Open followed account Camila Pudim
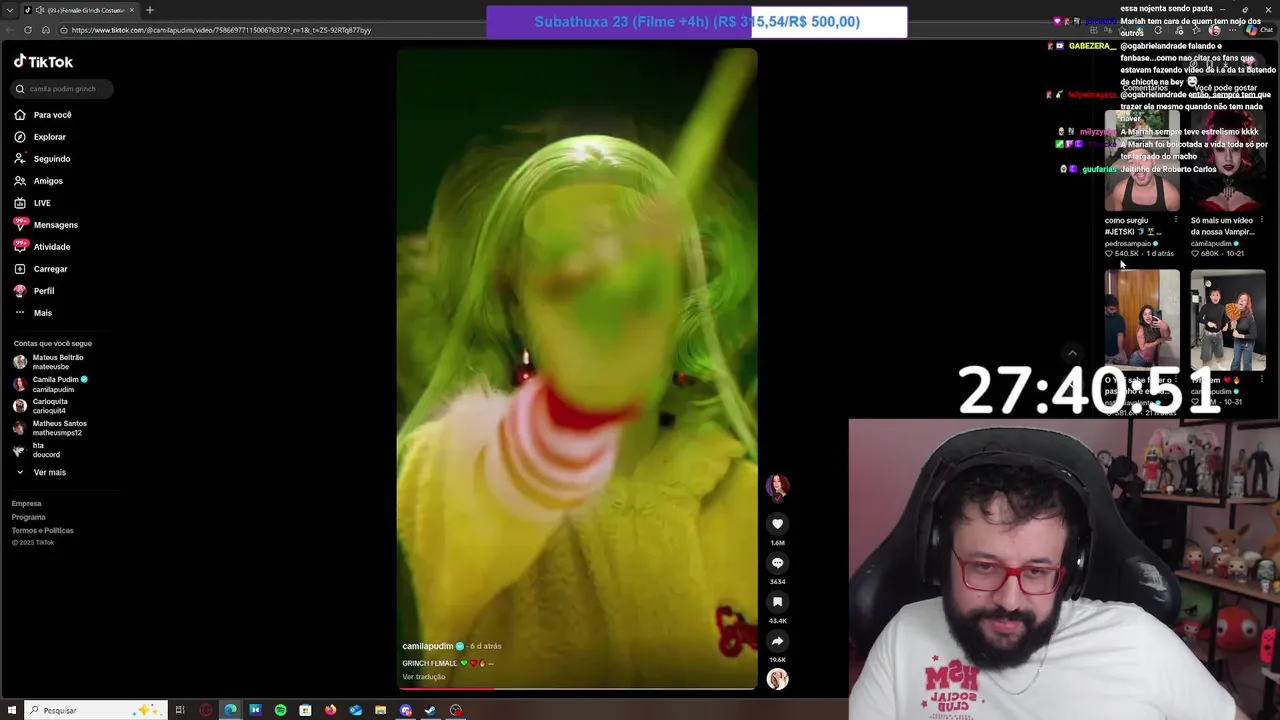 point(51,384)
